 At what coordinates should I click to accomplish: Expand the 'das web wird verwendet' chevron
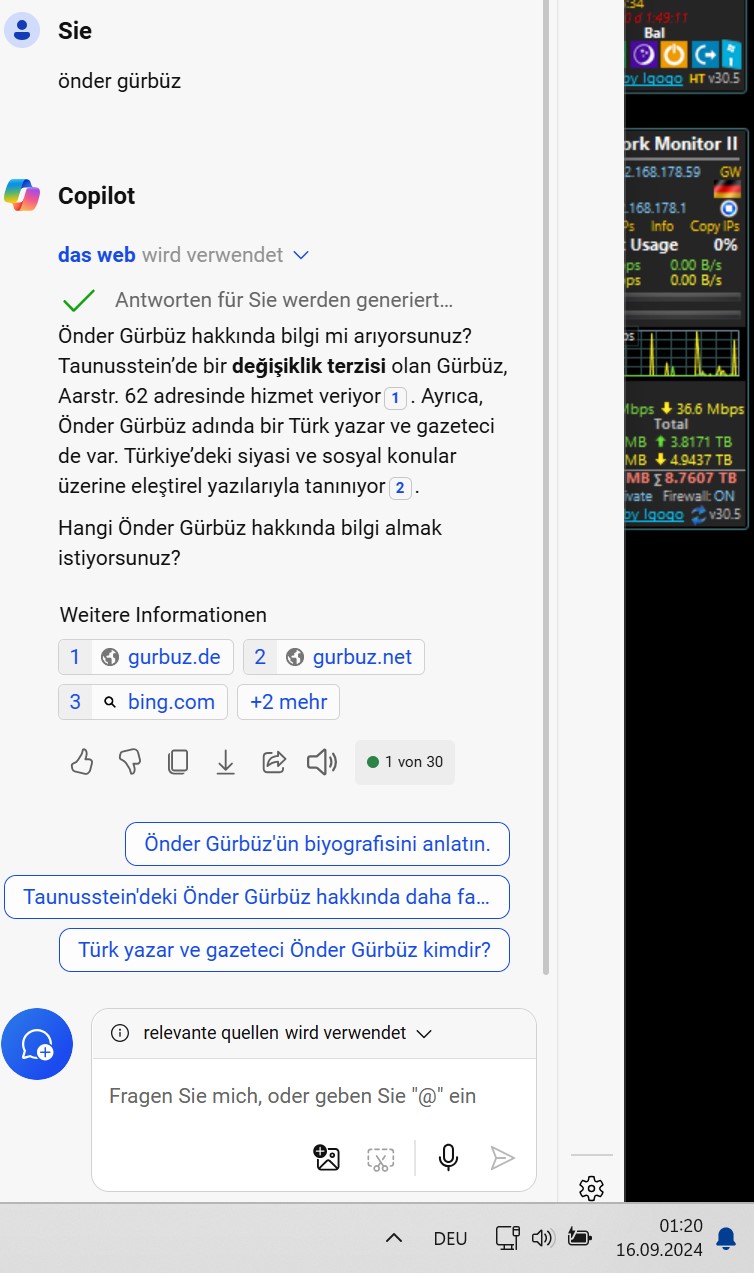coord(300,255)
